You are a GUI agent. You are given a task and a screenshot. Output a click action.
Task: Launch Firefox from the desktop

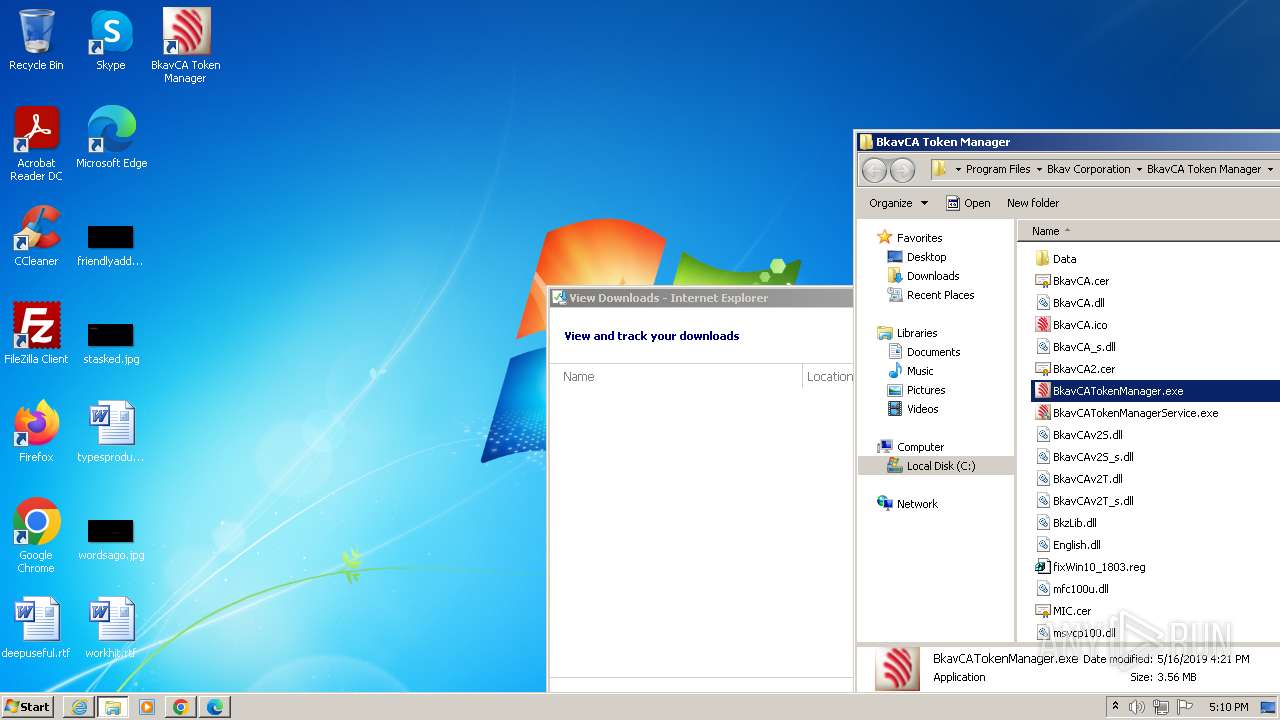point(36,431)
